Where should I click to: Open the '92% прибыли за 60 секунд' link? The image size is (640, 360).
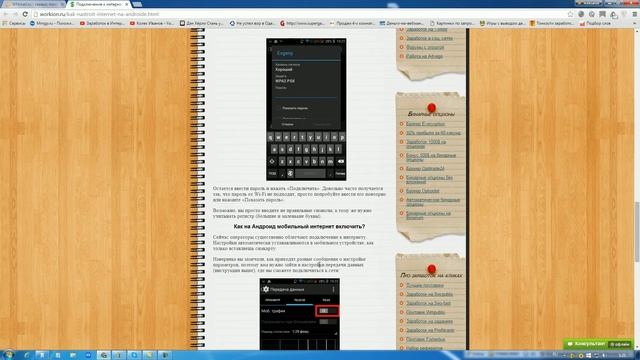click(433, 133)
